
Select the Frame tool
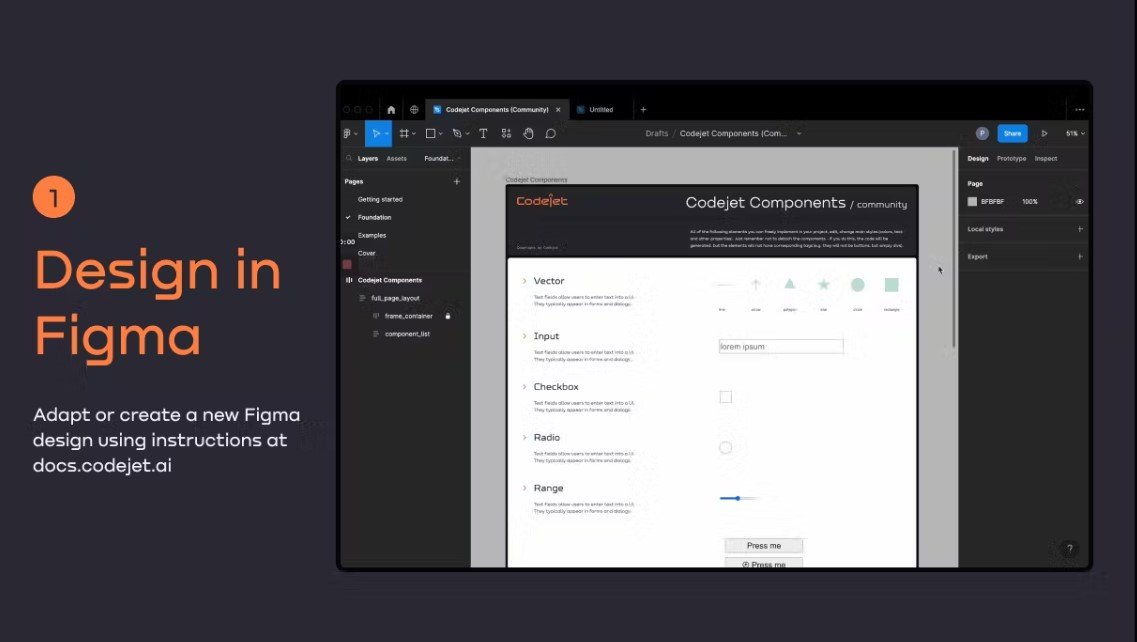pos(404,133)
